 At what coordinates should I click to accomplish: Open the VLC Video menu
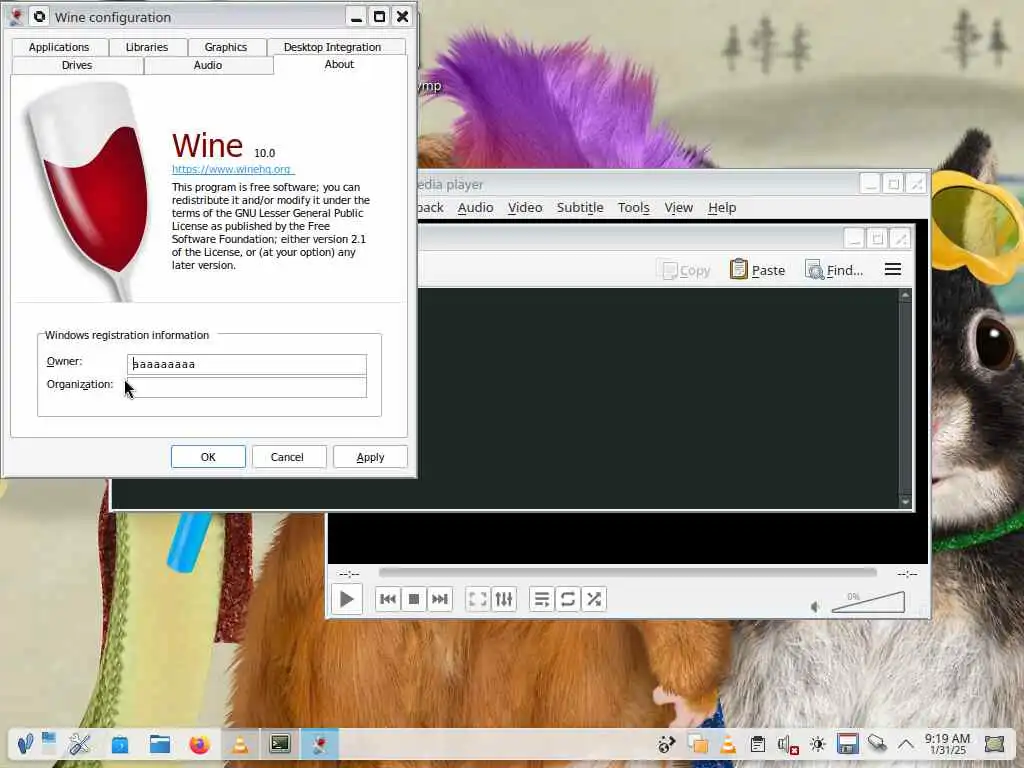525,208
